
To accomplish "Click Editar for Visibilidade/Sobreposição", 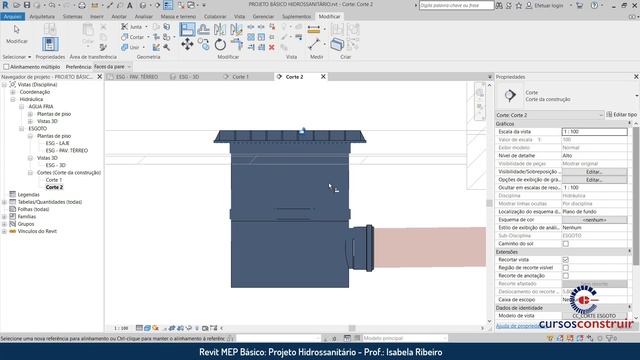I will pyautogui.click(x=594, y=172).
